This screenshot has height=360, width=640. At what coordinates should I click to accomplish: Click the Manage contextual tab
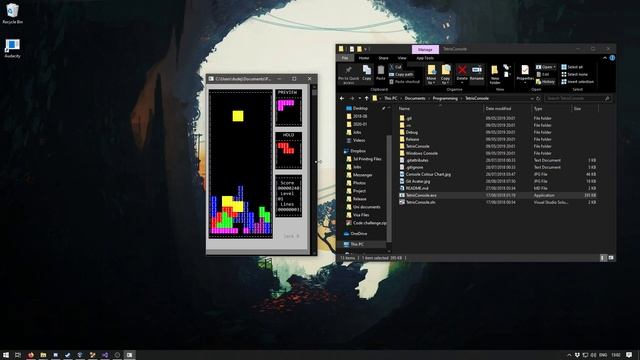(x=425, y=49)
